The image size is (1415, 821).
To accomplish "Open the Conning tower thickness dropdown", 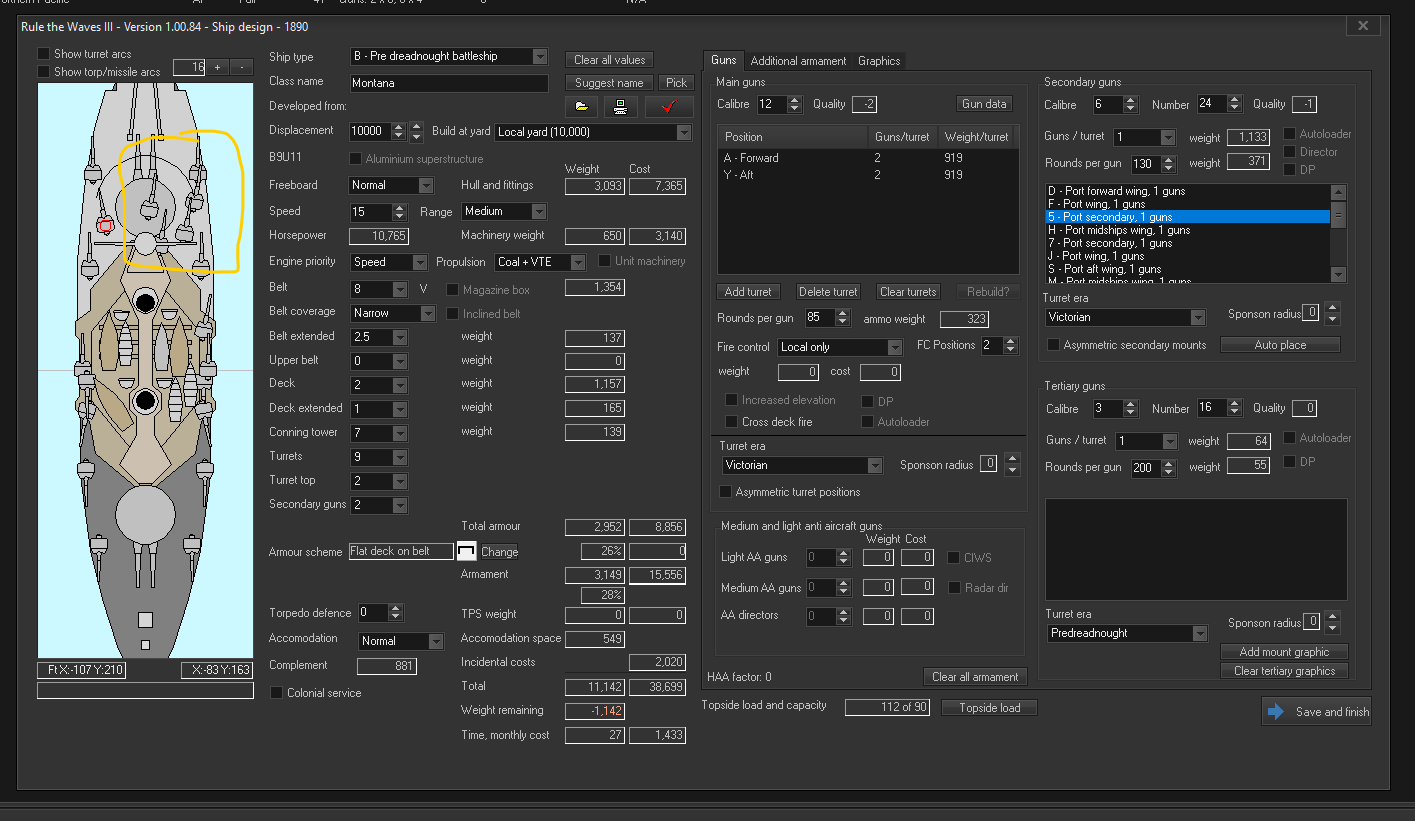I will pyautogui.click(x=400, y=433).
